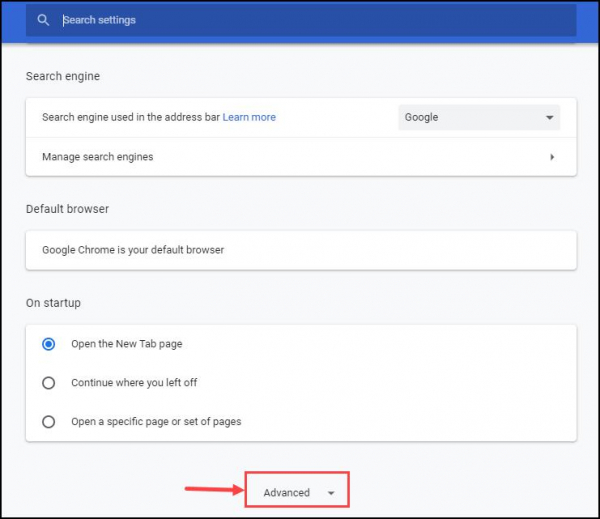Open the Learn more link
Image resolution: width=600 pixels, height=519 pixels.
tap(249, 117)
